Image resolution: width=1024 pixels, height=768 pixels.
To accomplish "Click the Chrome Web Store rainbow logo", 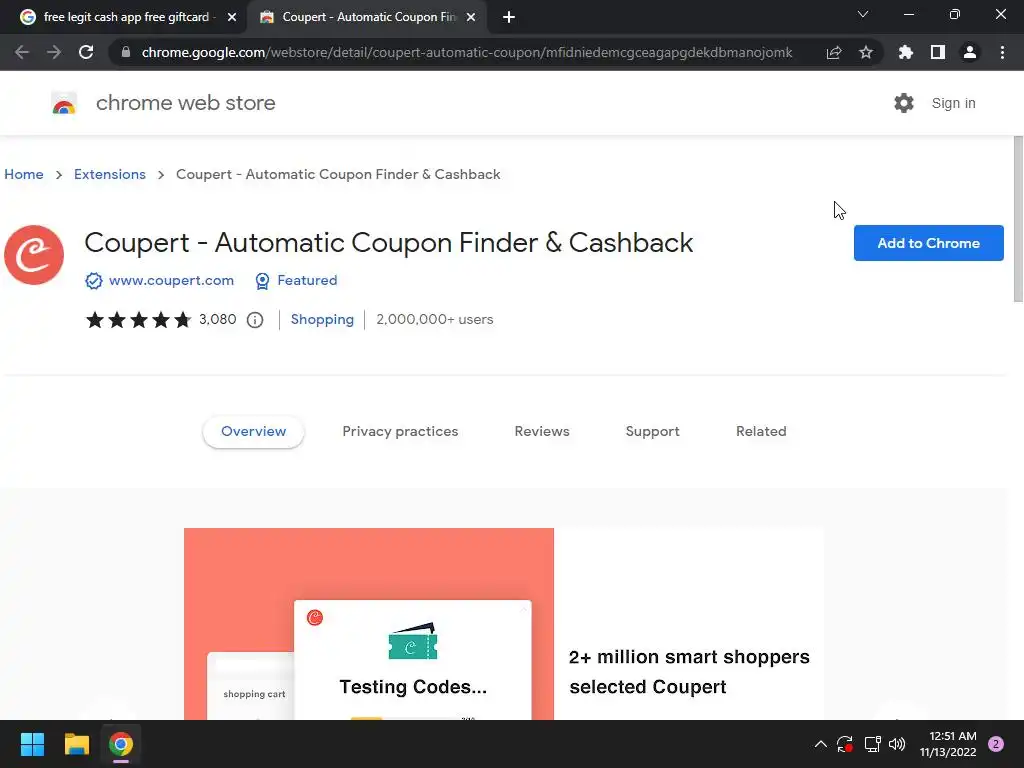I will coord(64,103).
